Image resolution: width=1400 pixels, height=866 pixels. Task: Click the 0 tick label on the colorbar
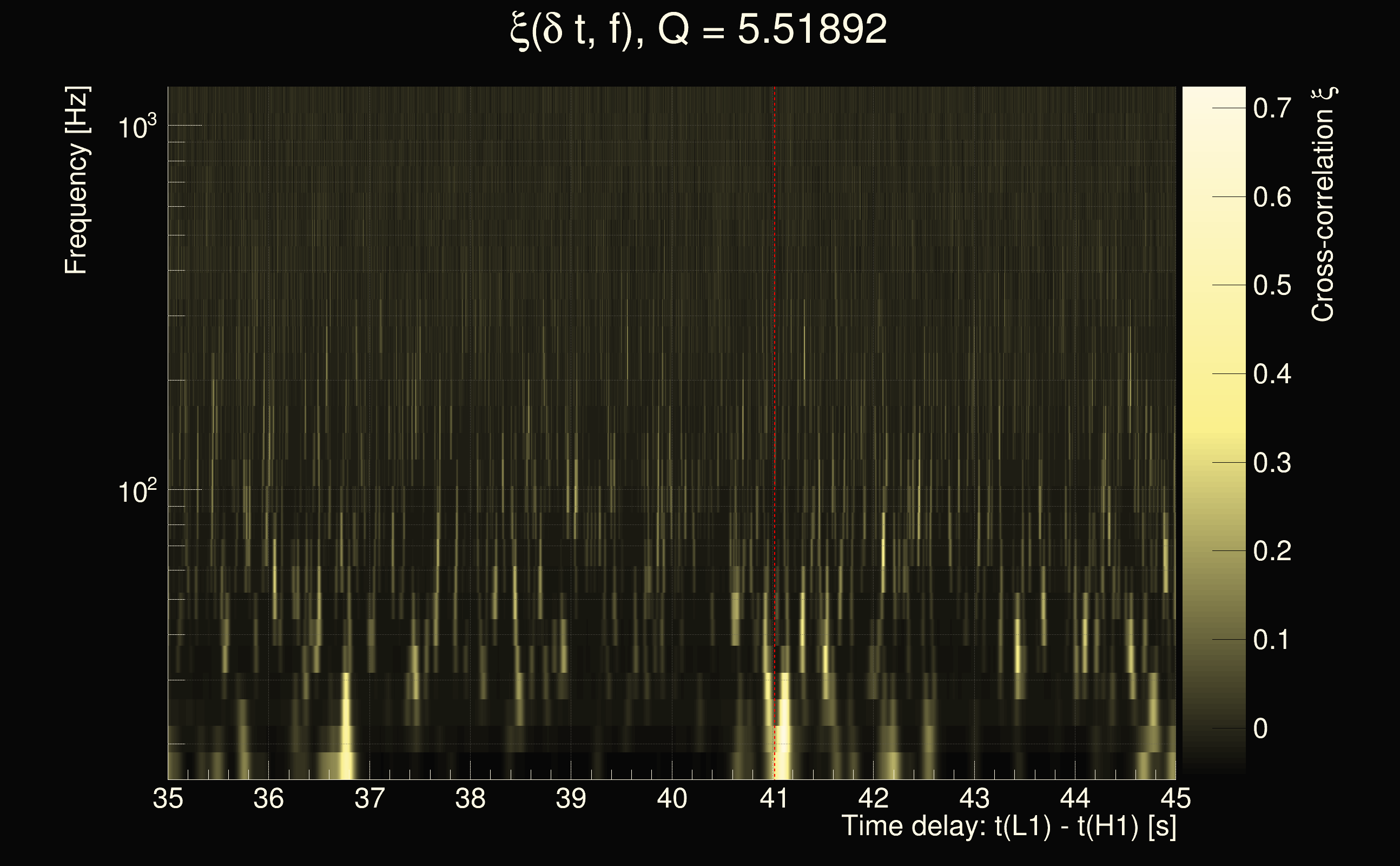click(x=1260, y=729)
